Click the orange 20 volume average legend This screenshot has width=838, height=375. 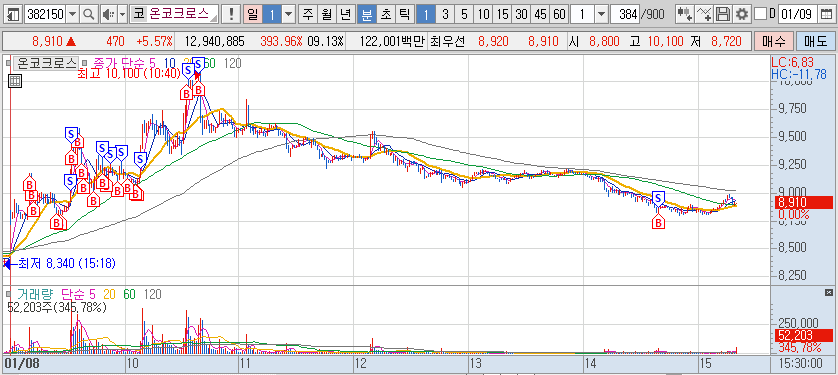110,294
